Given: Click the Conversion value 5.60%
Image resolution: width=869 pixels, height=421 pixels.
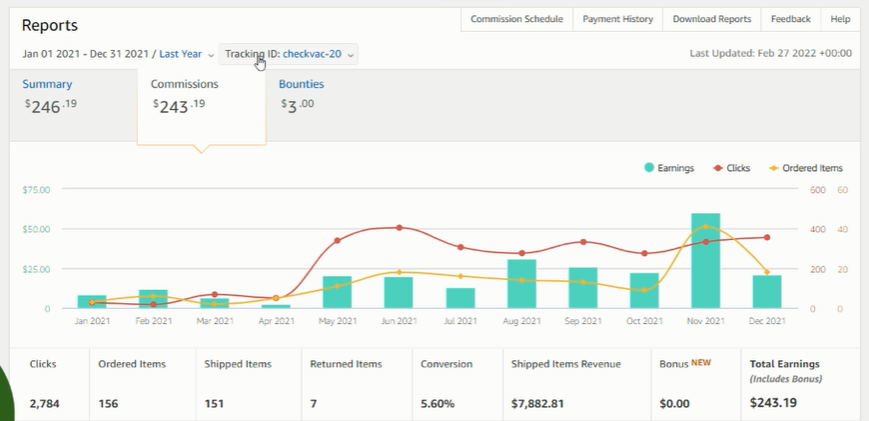Looking at the screenshot, I should point(437,403).
